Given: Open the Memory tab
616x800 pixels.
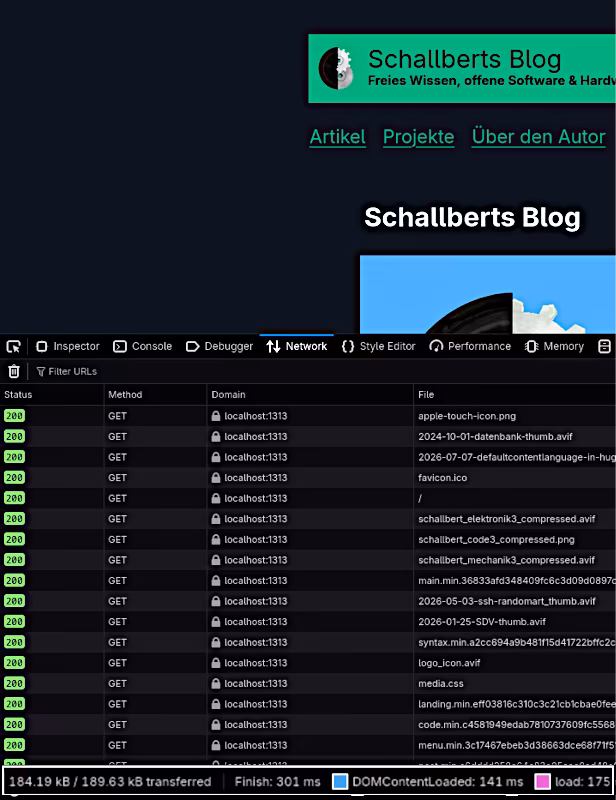Looking at the screenshot, I should click(x=554, y=346).
